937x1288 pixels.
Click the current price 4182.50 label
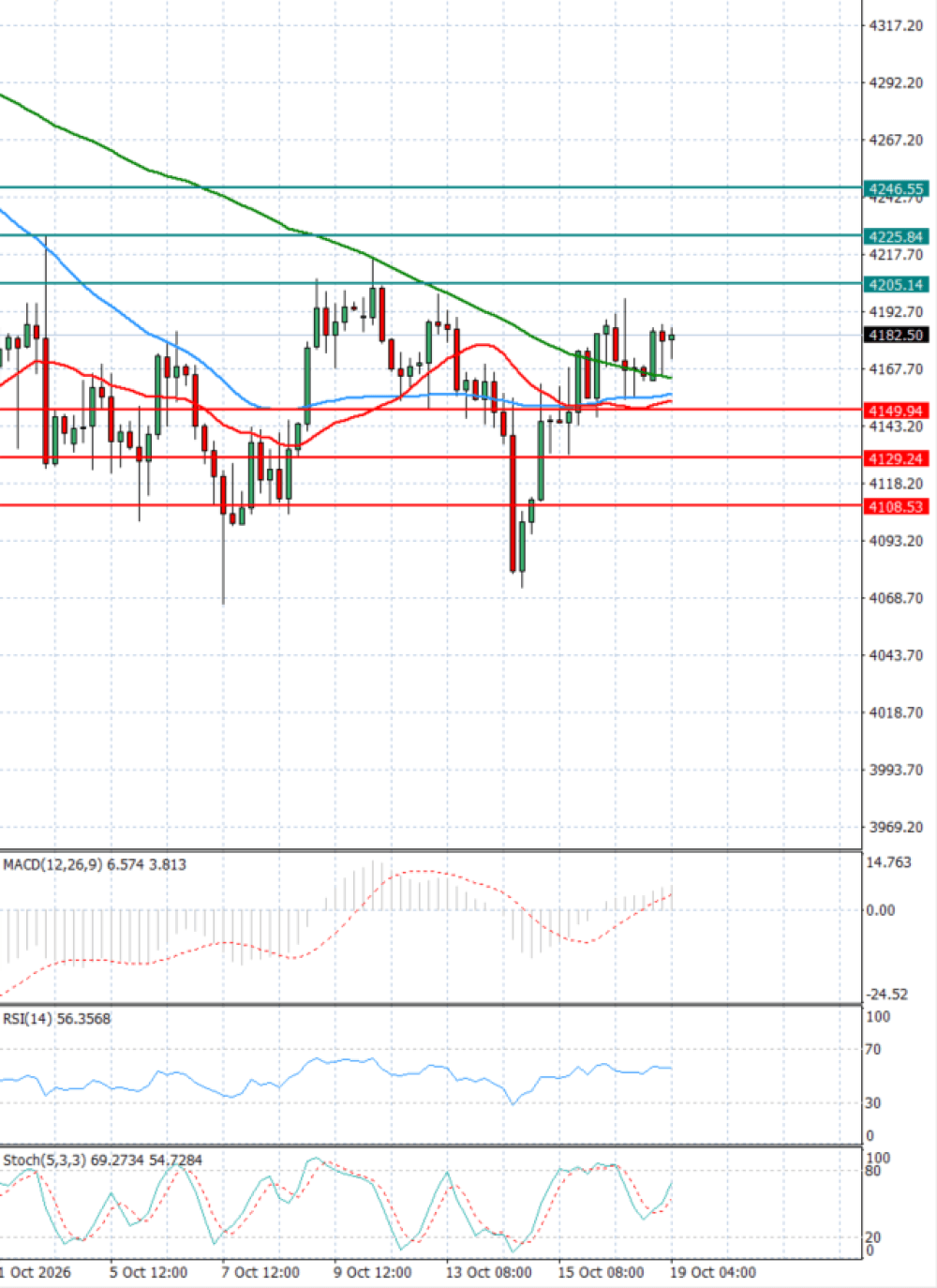point(896,335)
